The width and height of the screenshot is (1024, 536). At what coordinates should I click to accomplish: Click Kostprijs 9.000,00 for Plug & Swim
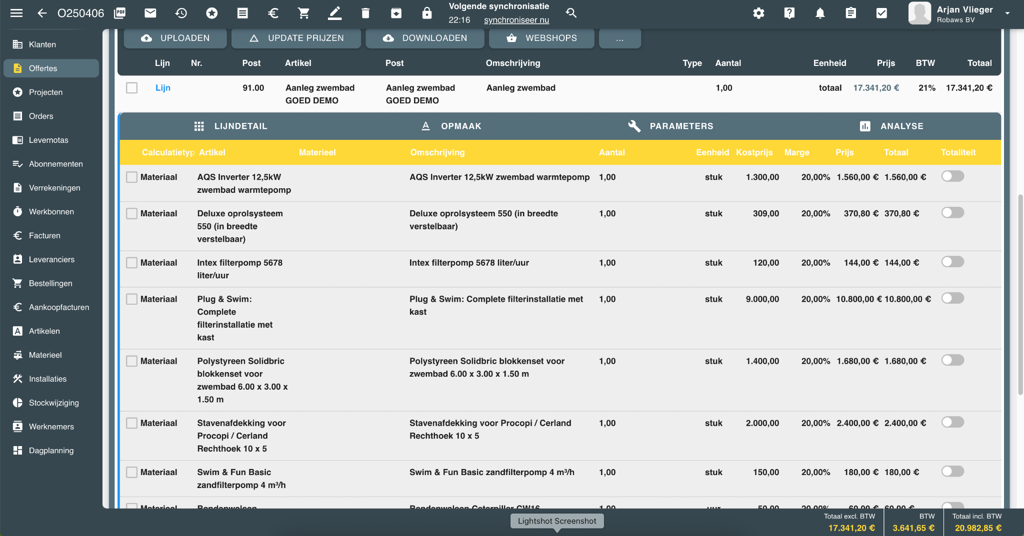pos(762,299)
